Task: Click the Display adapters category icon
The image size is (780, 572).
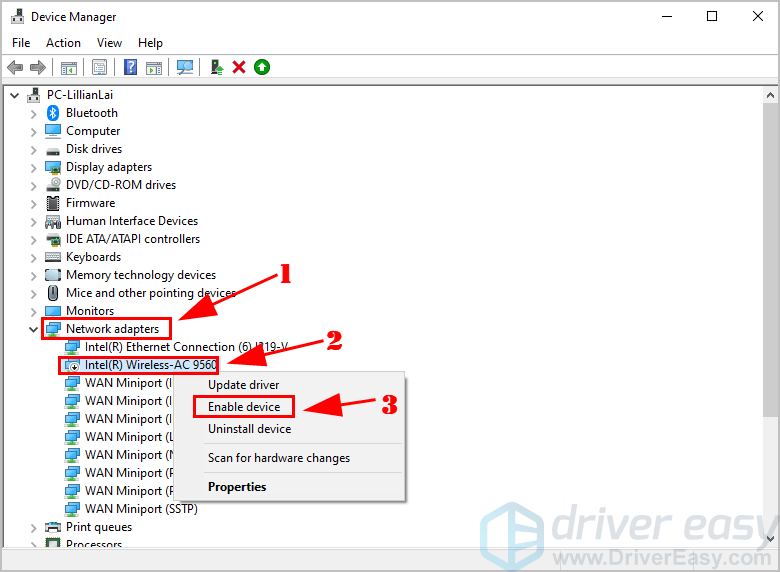Action: (53, 167)
